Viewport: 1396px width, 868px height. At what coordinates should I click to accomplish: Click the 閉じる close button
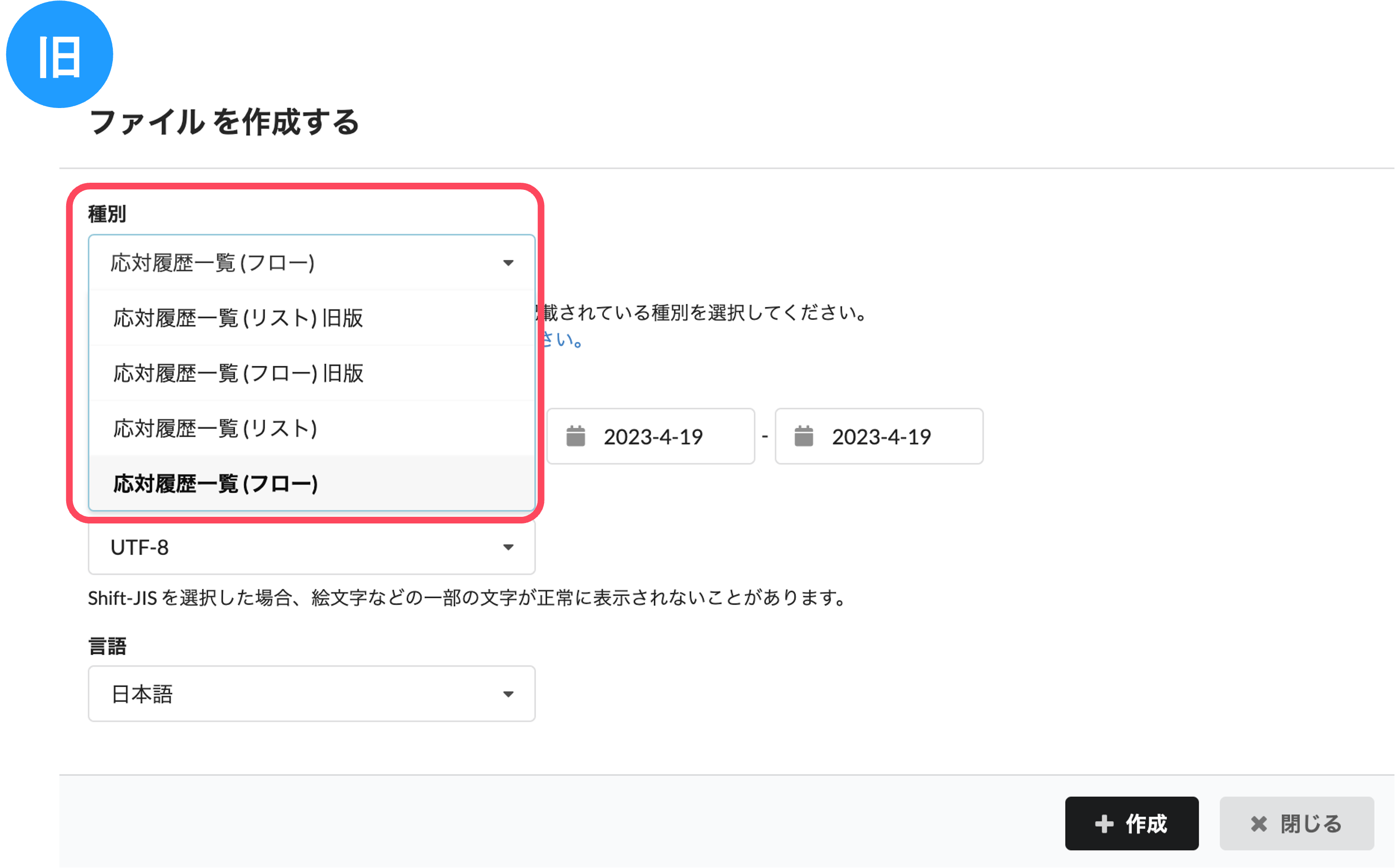1297,823
